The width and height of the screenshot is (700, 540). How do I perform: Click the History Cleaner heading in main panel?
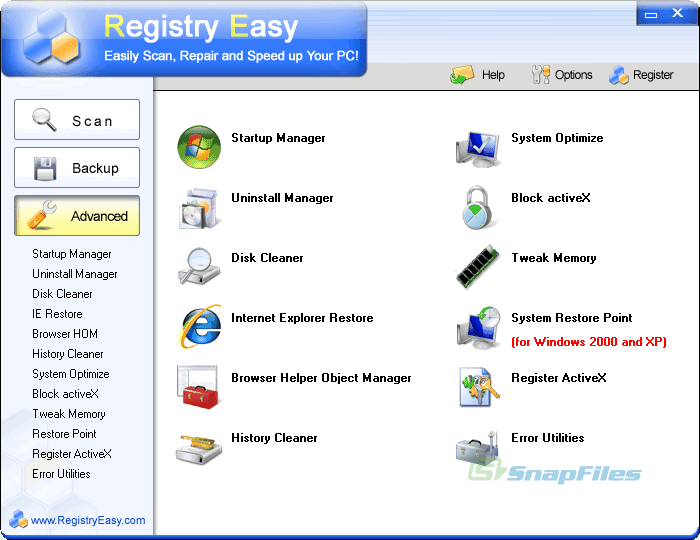point(274,438)
